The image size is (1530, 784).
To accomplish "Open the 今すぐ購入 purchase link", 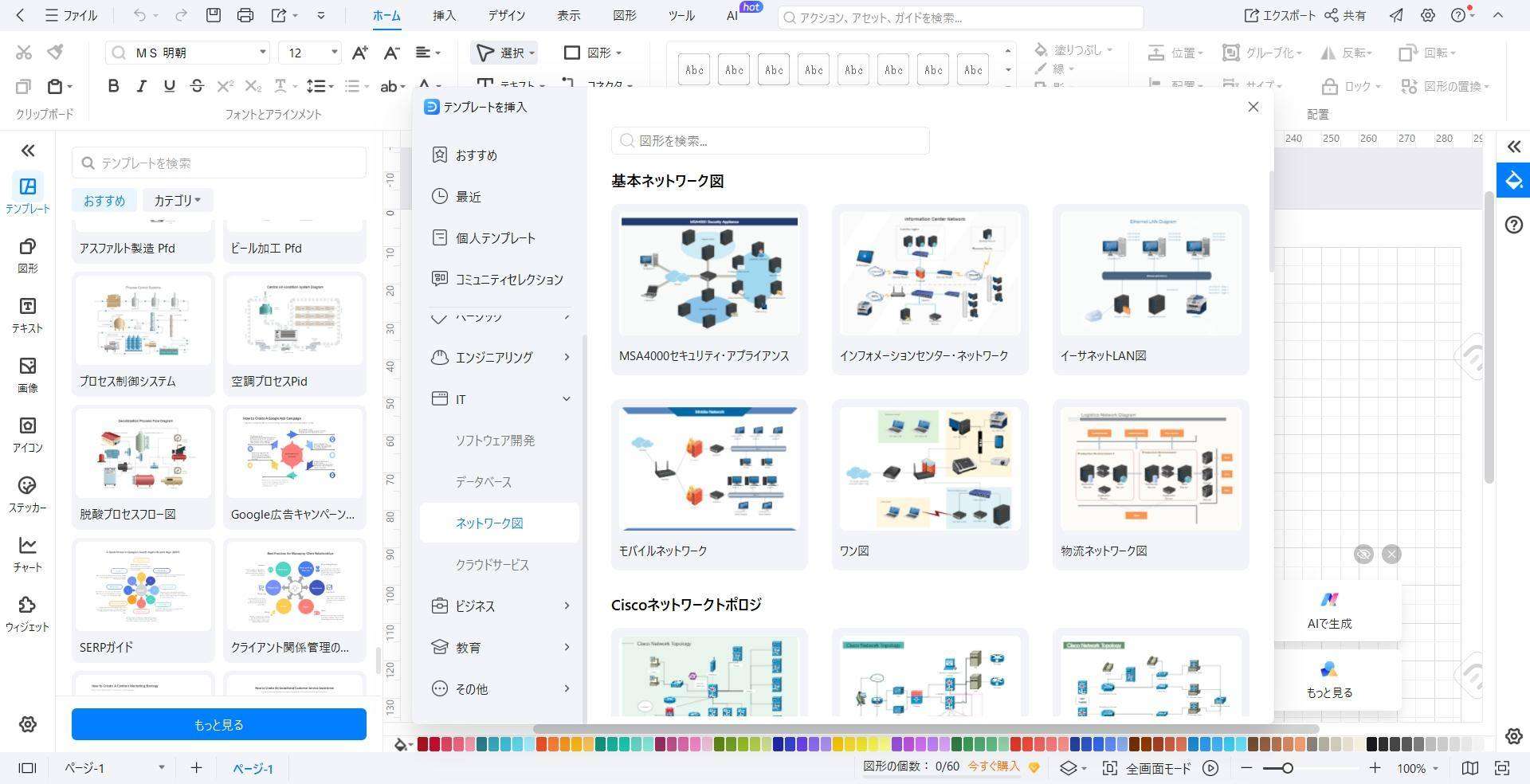I will click(x=993, y=766).
